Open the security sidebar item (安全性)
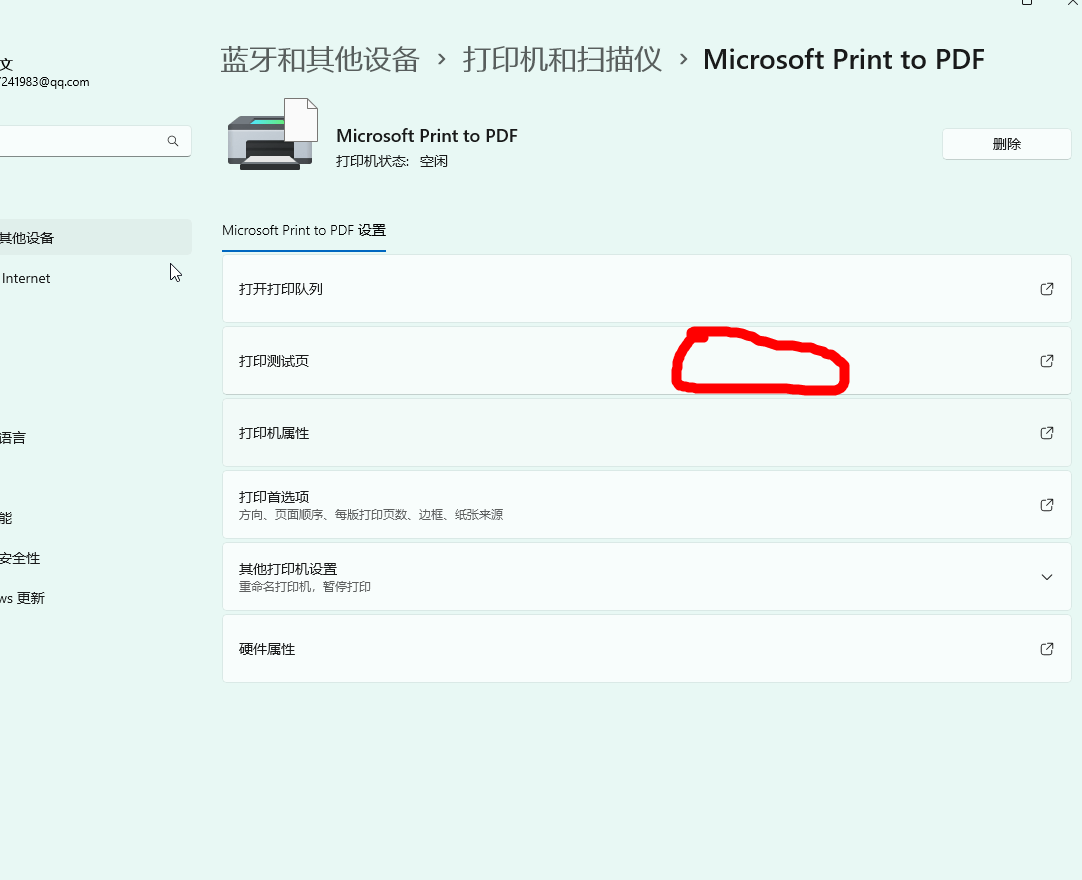This screenshot has width=1082, height=880. pos(20,558)
